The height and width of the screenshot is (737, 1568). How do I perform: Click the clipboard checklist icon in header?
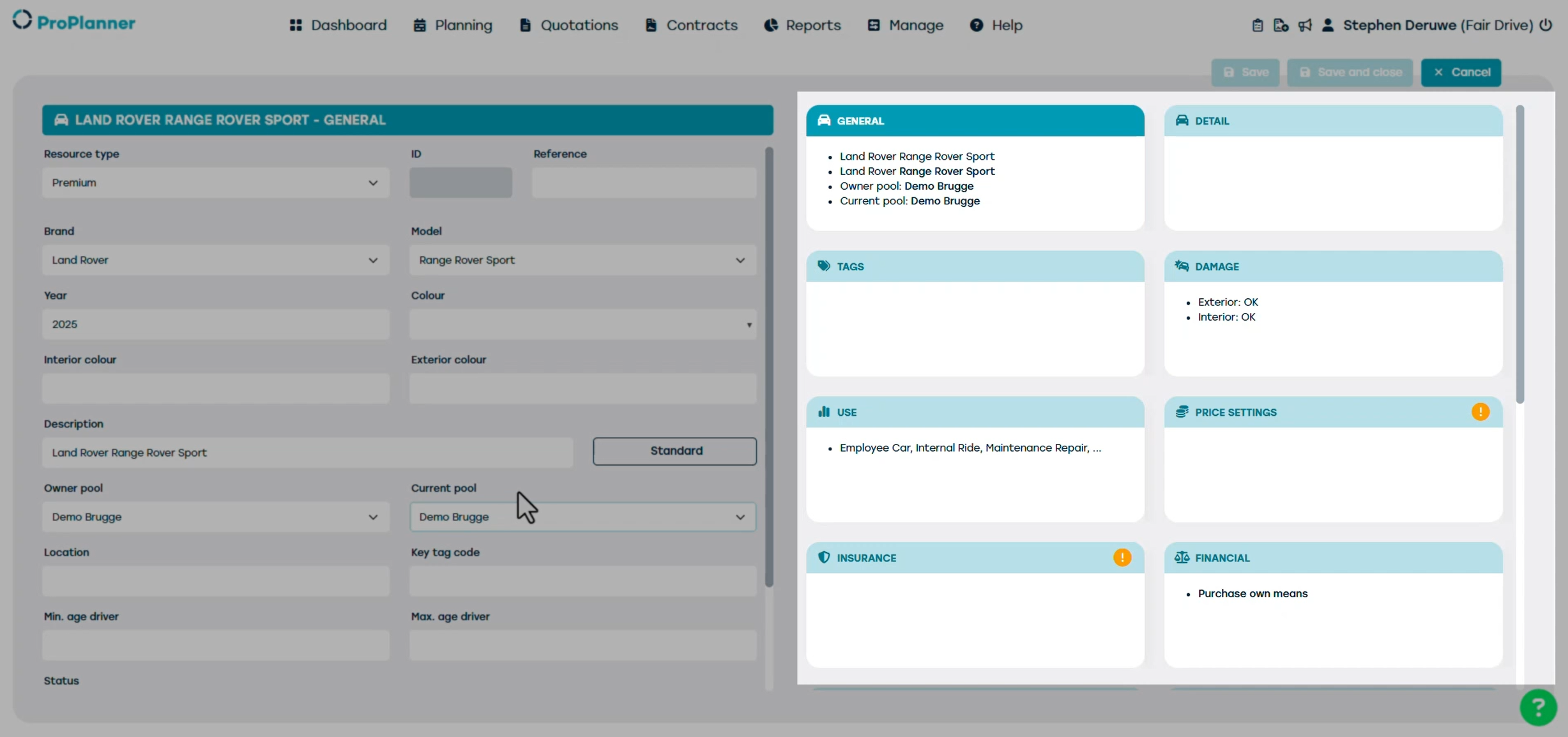tap(1257, 26)
